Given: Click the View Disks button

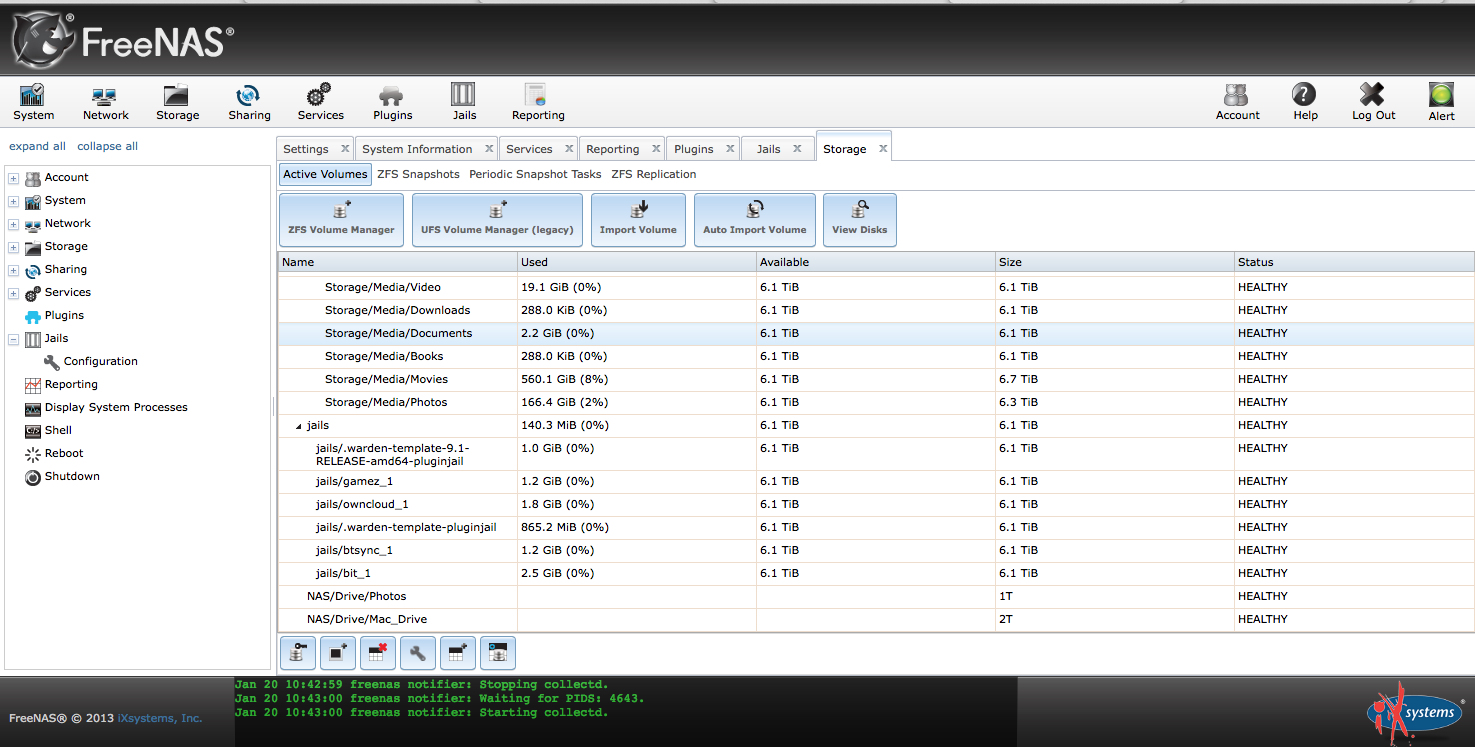Looking at the screenshot, I should [859, 220].
